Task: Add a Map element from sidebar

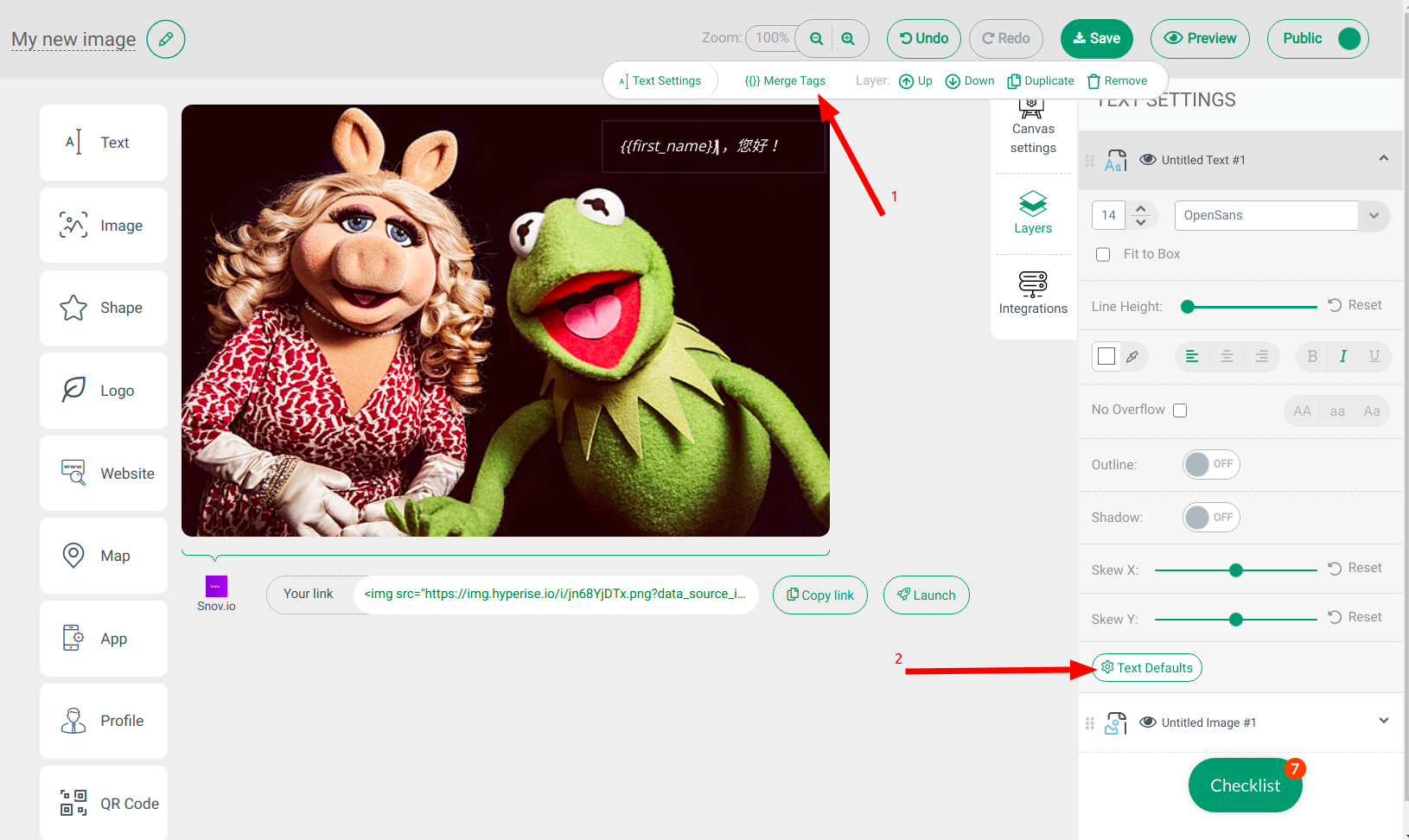Action: [104, 556]
